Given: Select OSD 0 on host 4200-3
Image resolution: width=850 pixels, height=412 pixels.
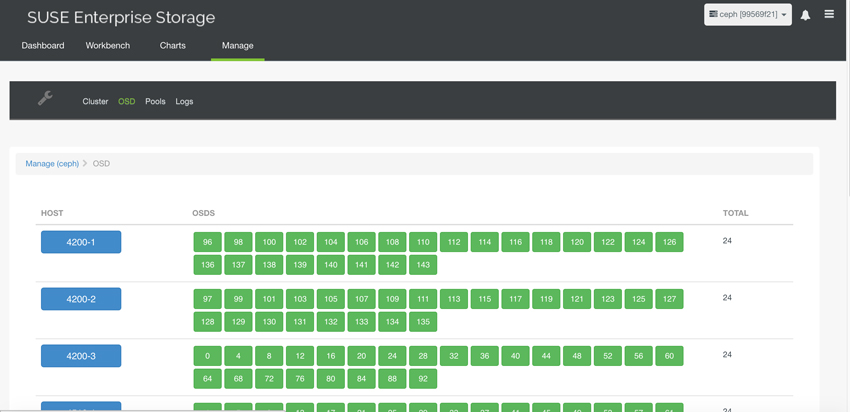Looking at the screenshot, I should (208, 356).
